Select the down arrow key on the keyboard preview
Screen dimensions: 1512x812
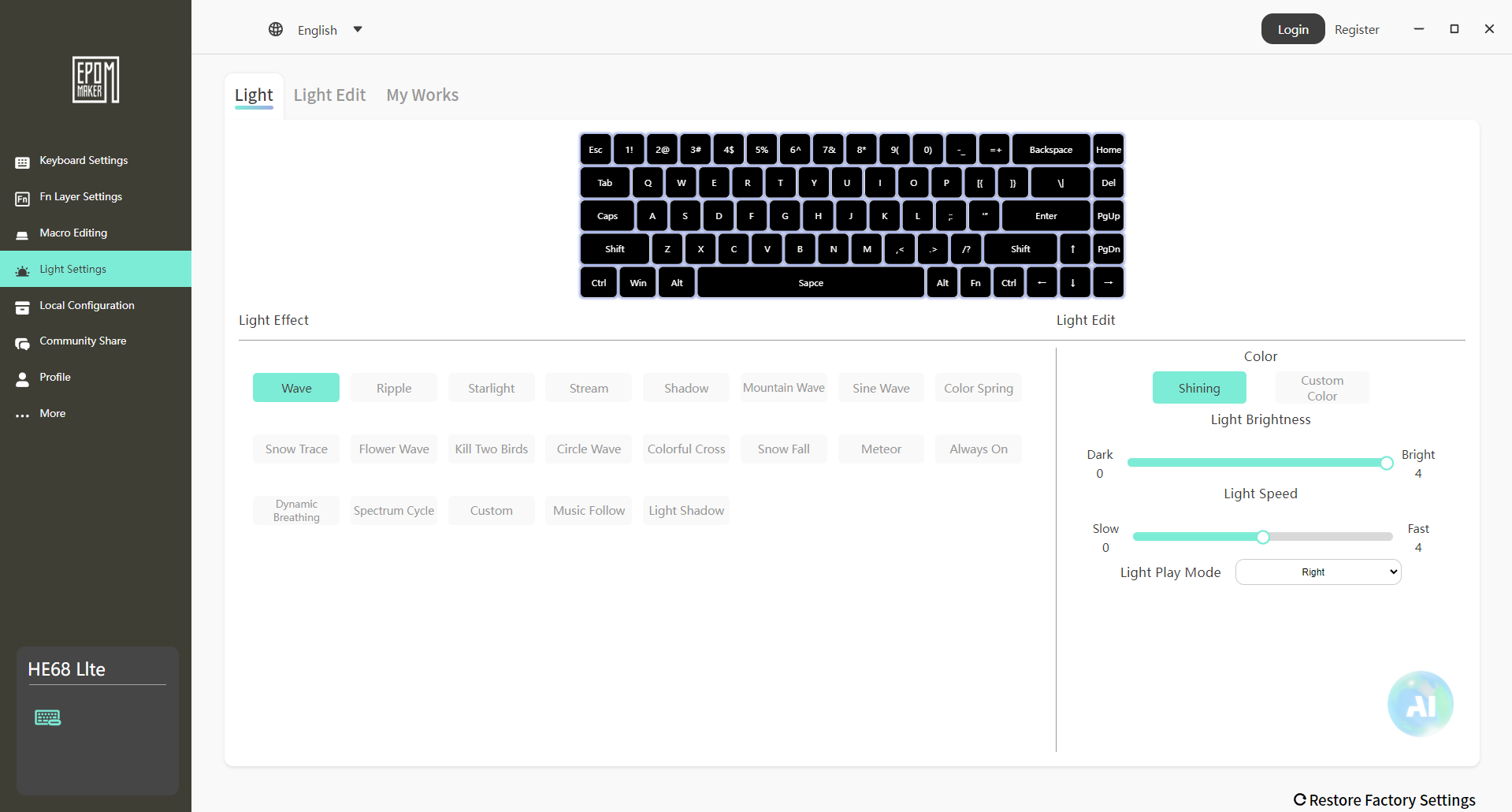tap(1073, 282)
